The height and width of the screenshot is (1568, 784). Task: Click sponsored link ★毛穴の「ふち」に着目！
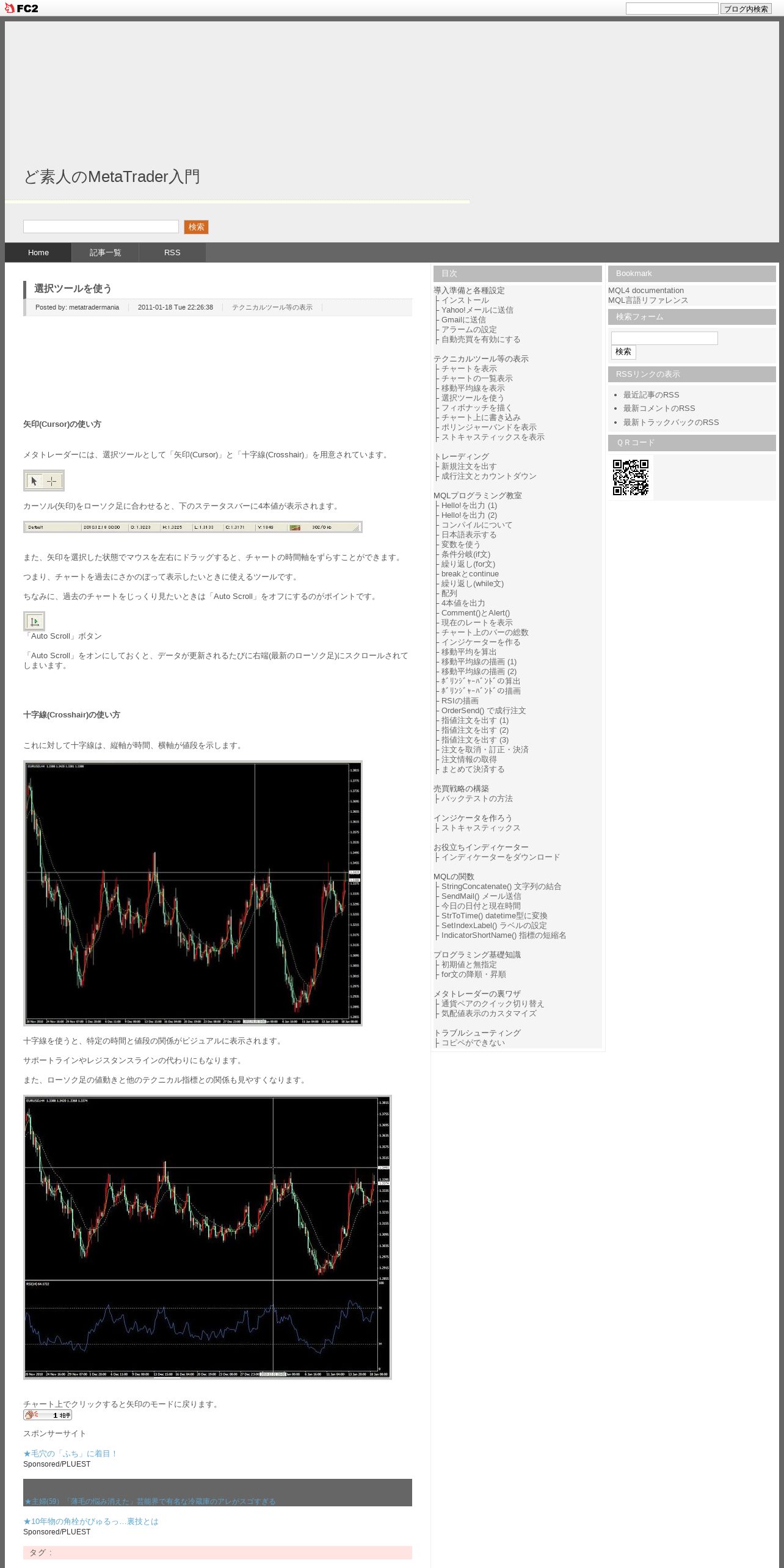(x=70, y=1454)
